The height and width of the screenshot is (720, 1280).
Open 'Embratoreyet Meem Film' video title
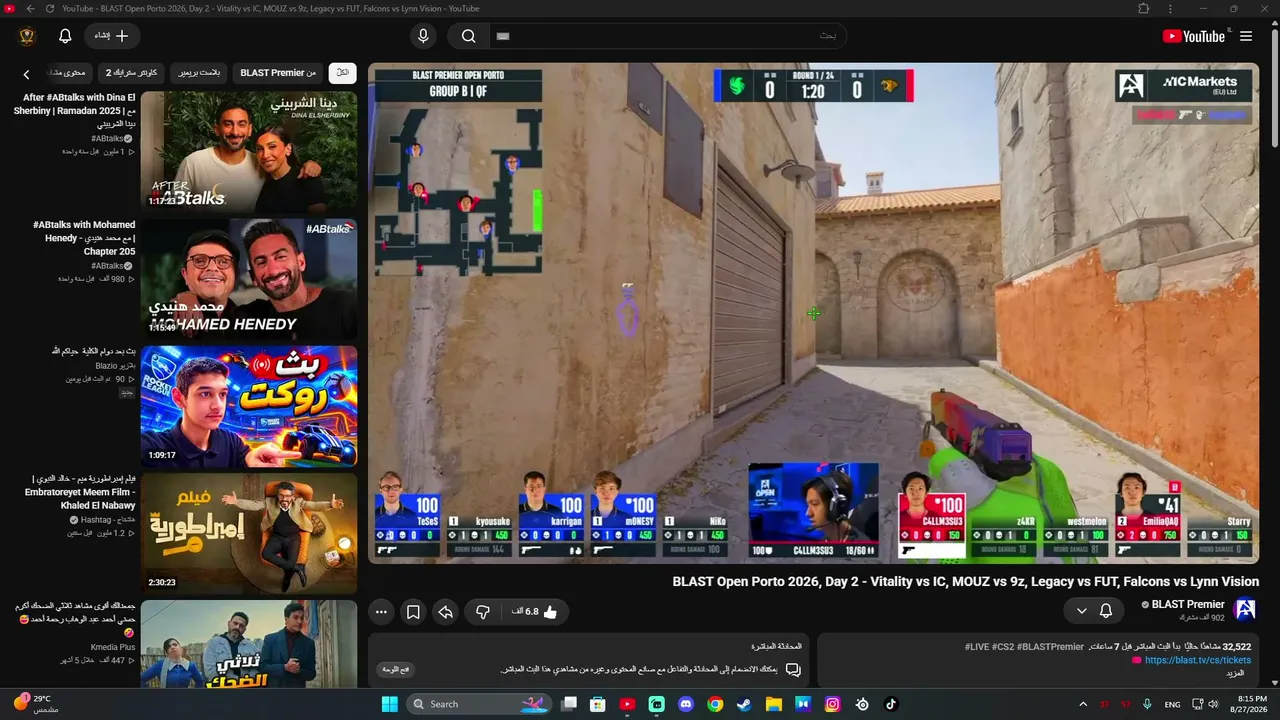click(82, 492)
